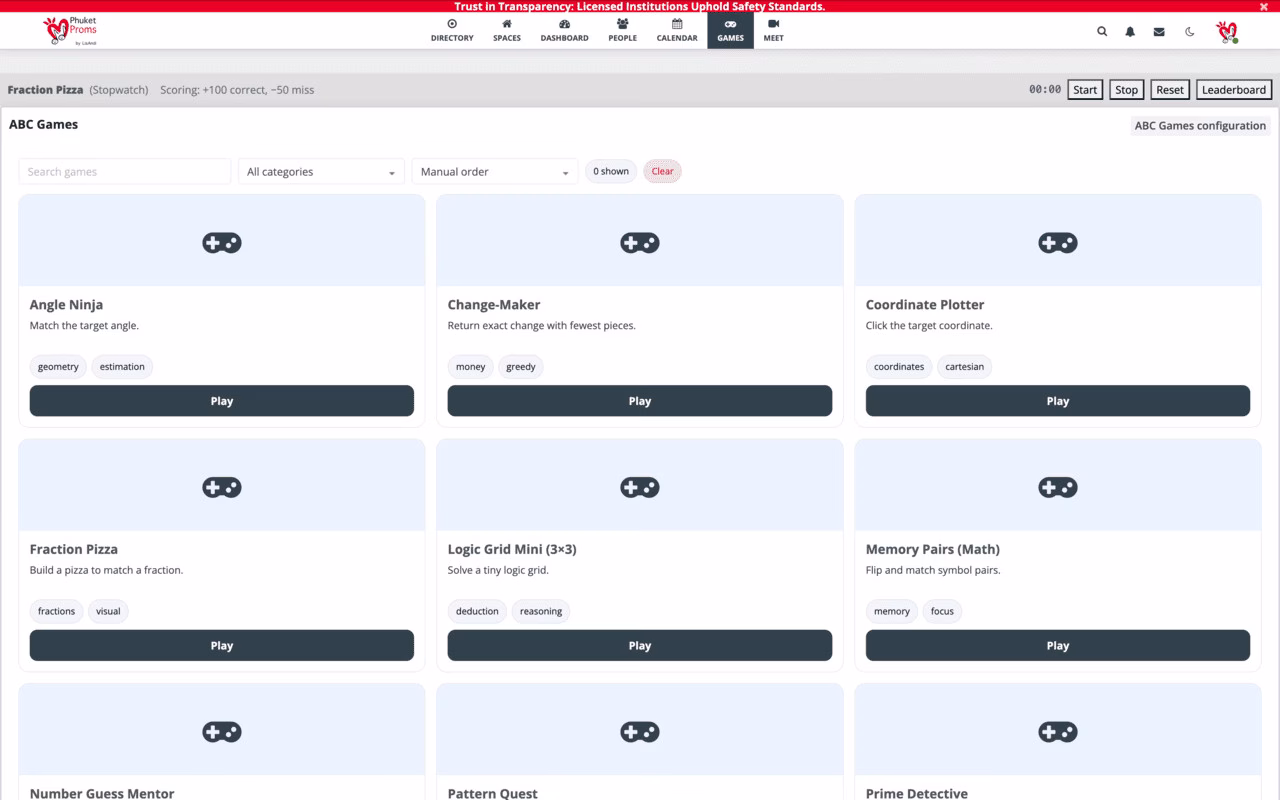
Task: Click the Phuket Proms logo
Action: [x=70, y=31]
